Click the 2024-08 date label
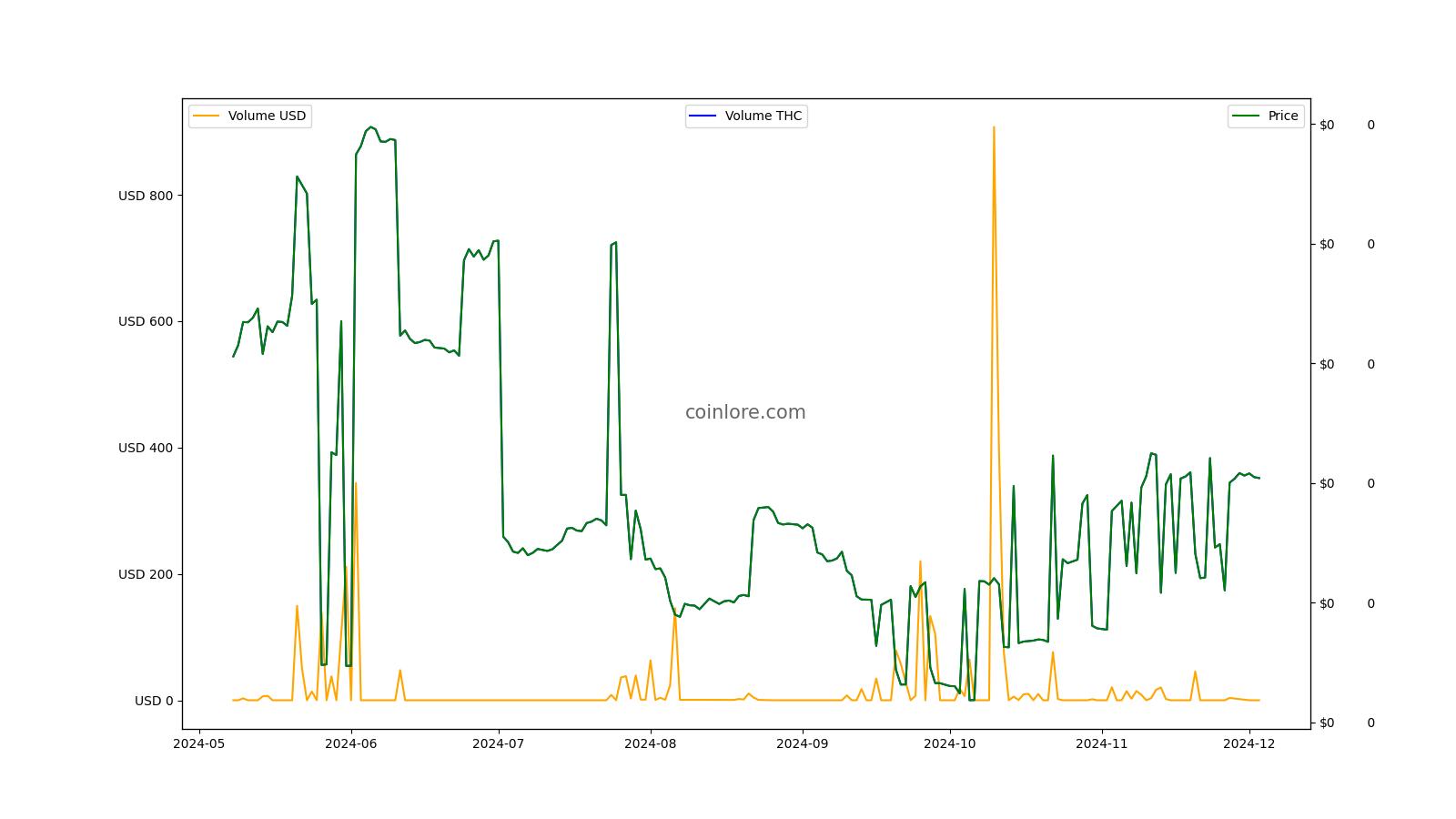1456x819 pixels. 650,743
